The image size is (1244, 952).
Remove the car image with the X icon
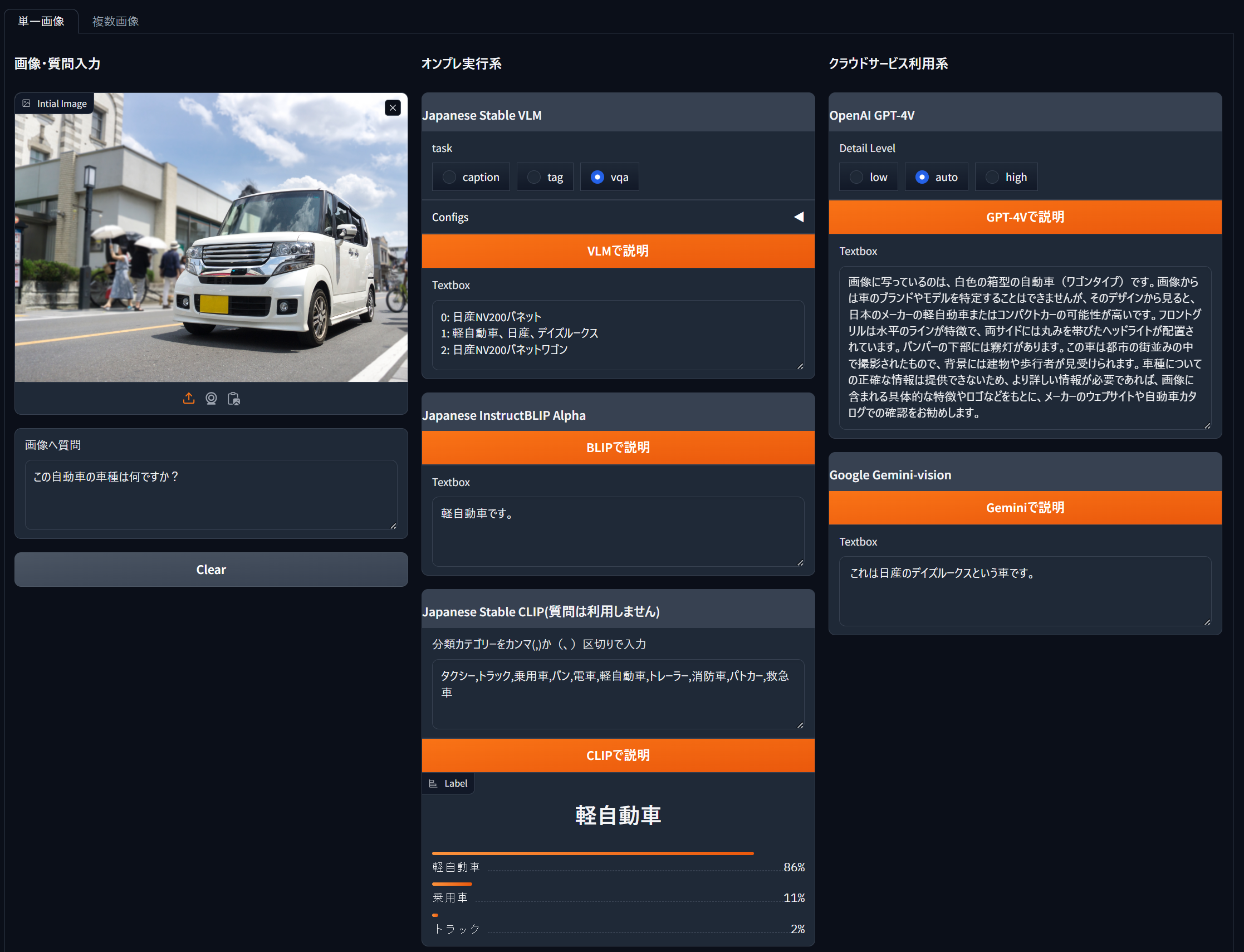point(393,107)
